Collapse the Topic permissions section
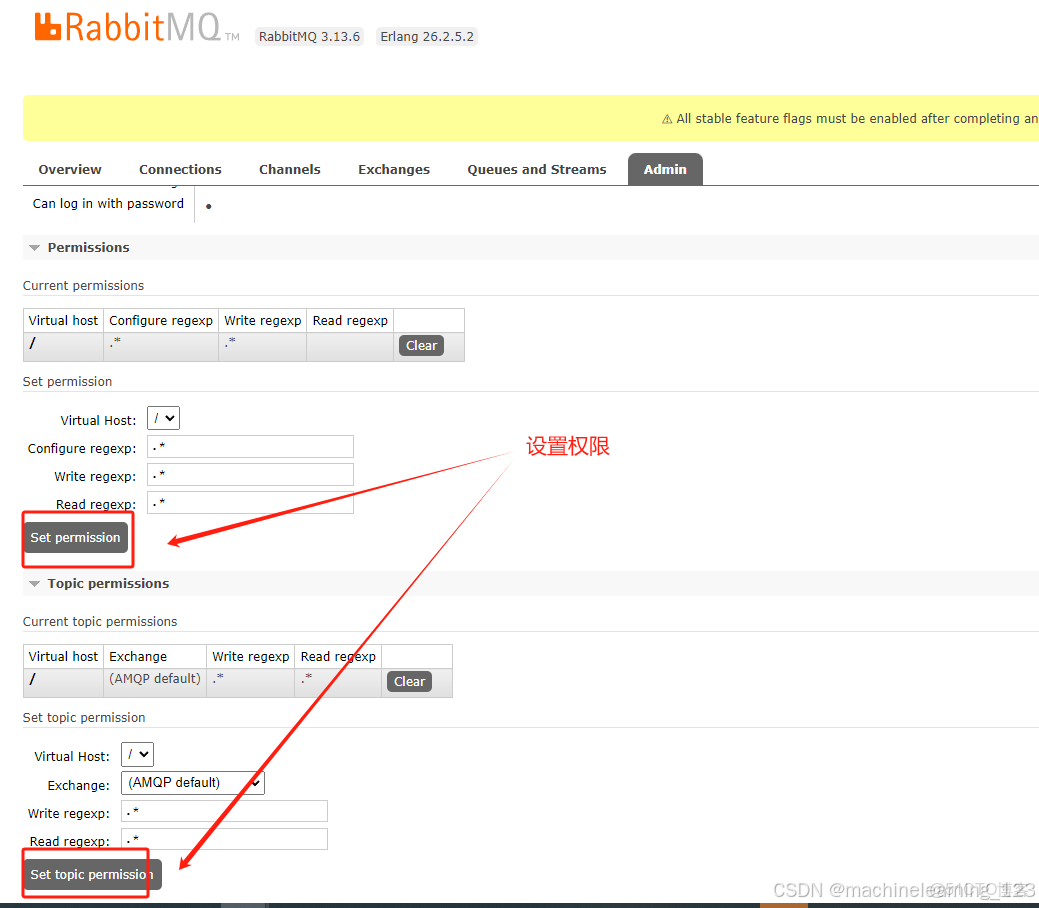Viewport: 1039px width, 908px height. pos(34,583)
